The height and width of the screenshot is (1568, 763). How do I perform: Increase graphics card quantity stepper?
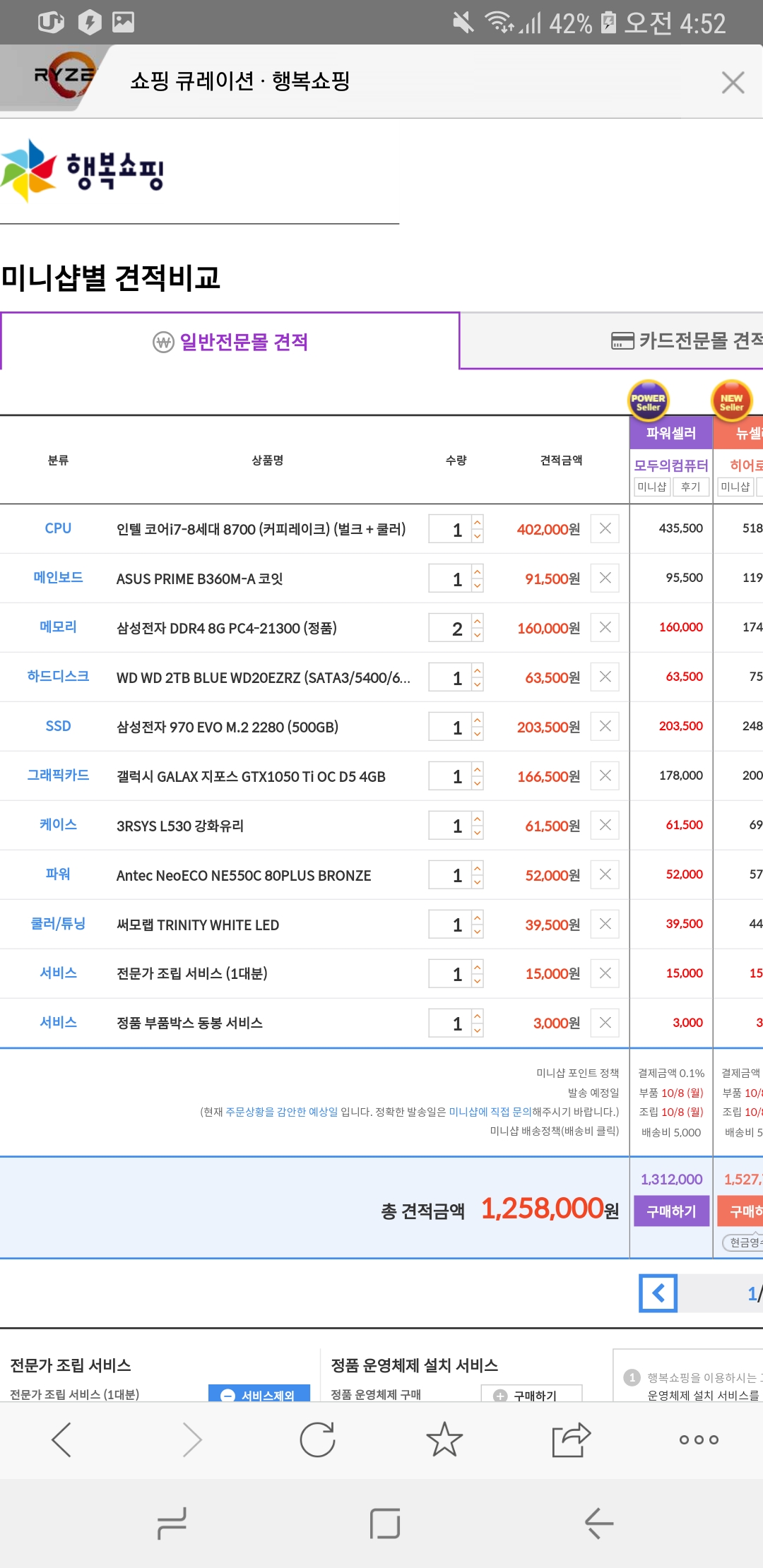coord(478,769)
